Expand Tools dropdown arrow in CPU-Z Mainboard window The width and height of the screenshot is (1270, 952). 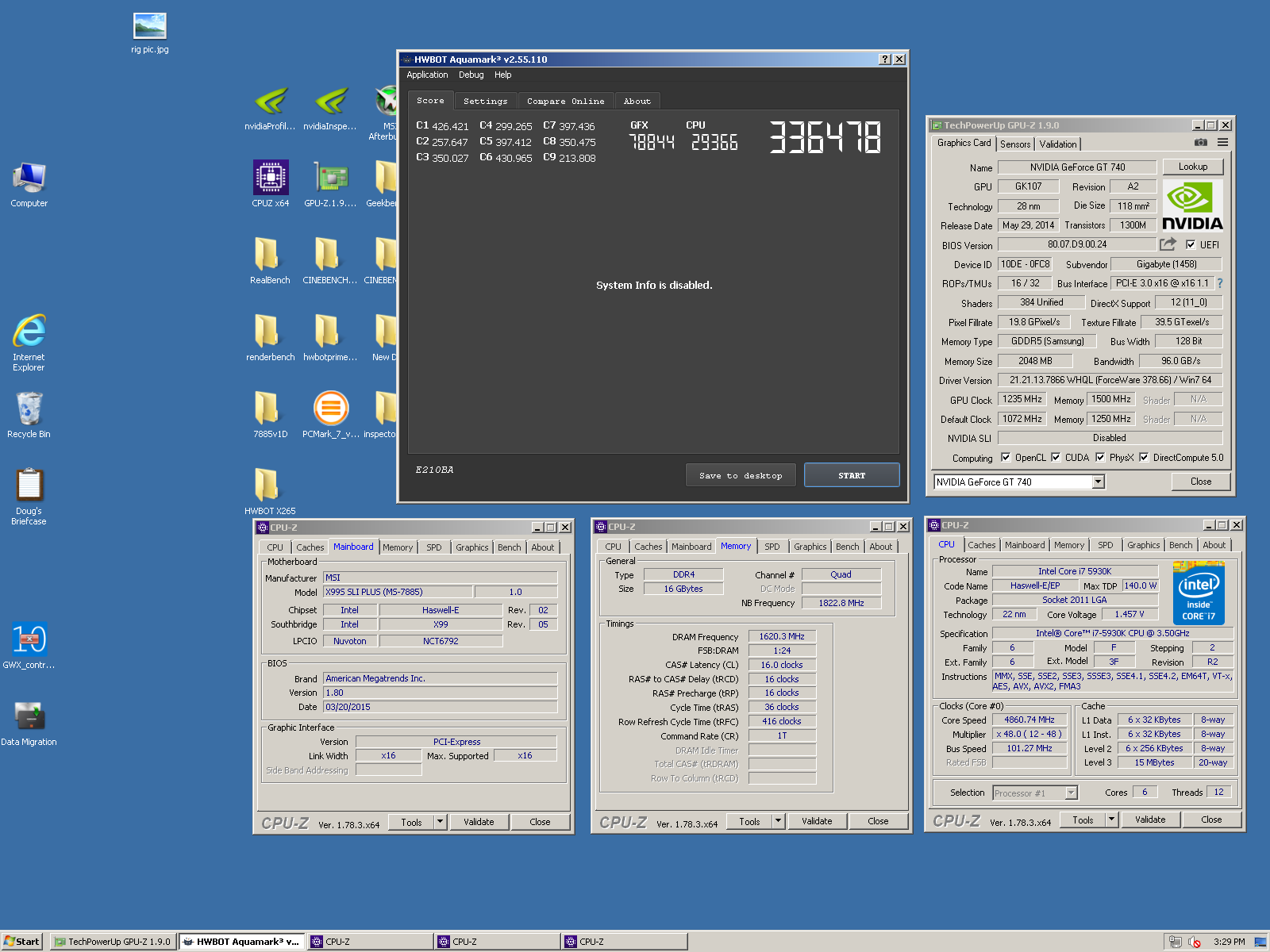(441, 822)
